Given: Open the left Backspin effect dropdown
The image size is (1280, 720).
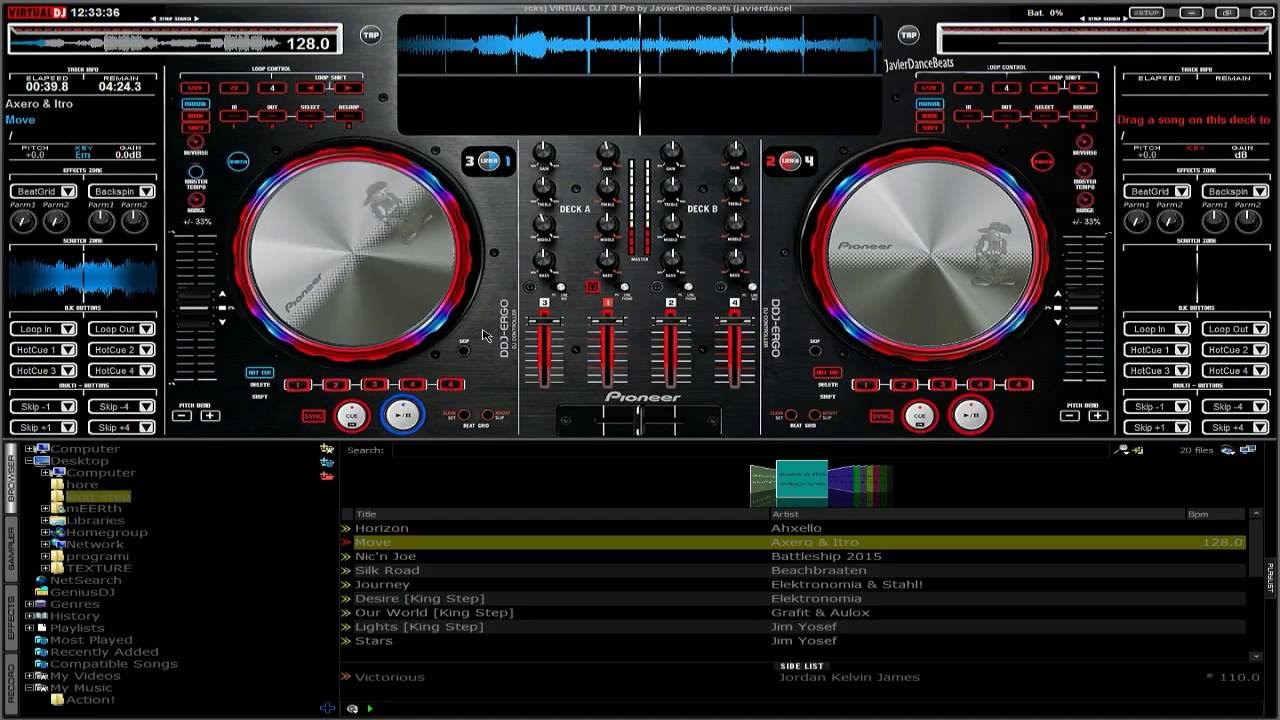Looking at the screenshot, I should coord(122,191).
